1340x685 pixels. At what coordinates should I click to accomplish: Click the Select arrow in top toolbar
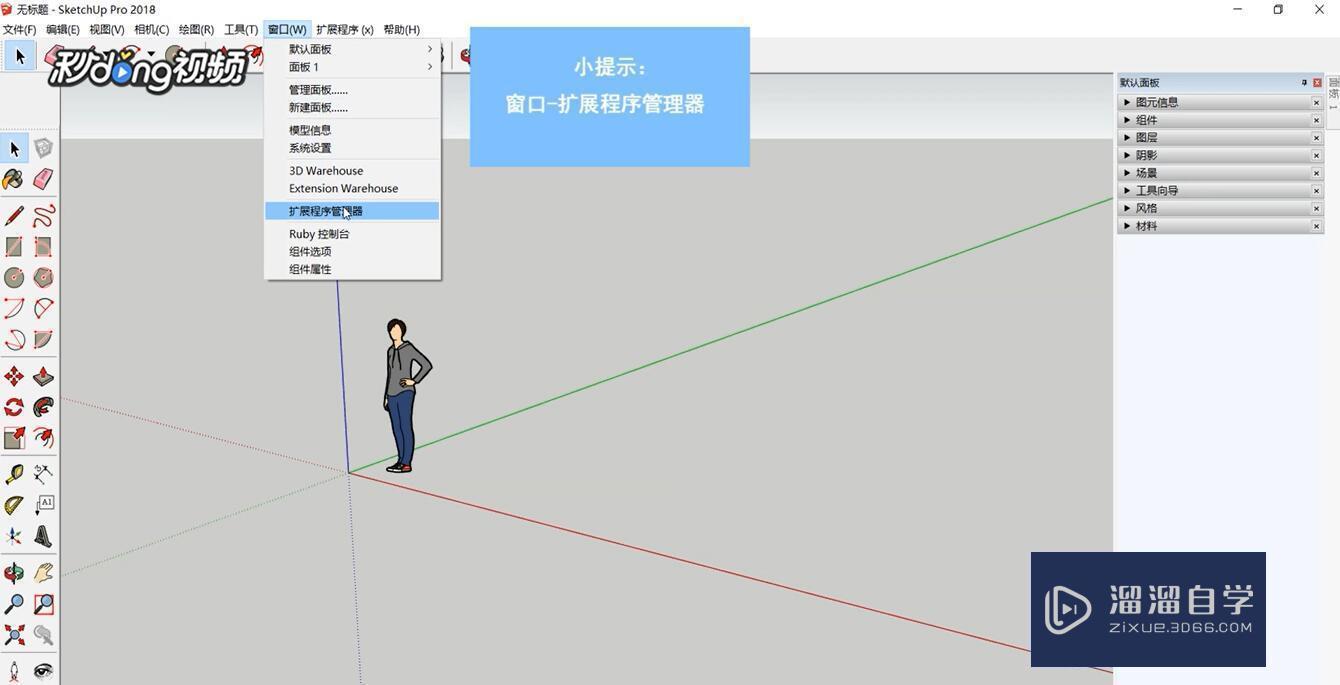(x=19, y=56)
